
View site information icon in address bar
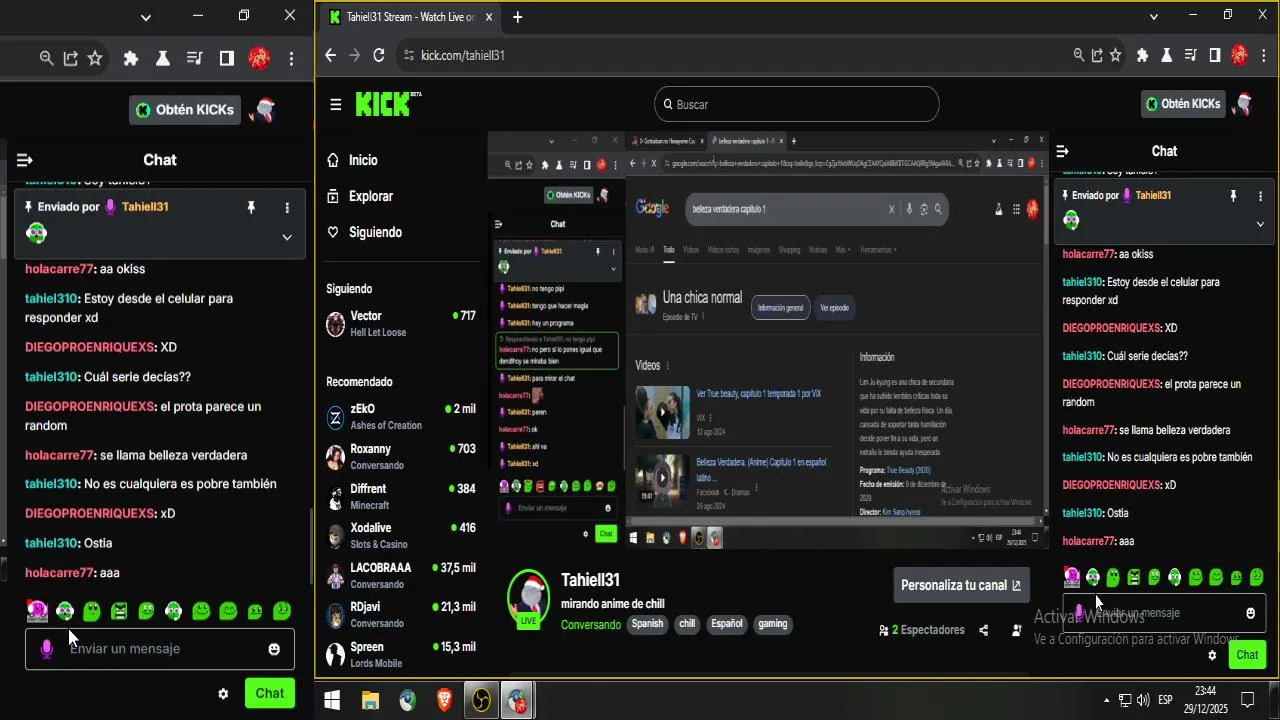pos(407,55)
